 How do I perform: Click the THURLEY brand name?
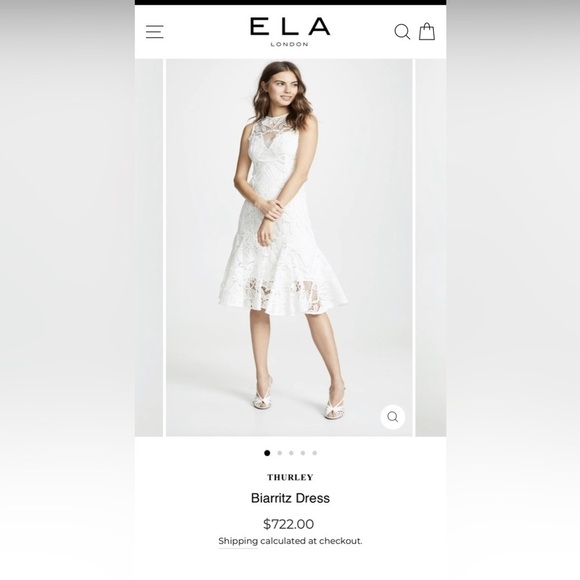pos(290,477)
